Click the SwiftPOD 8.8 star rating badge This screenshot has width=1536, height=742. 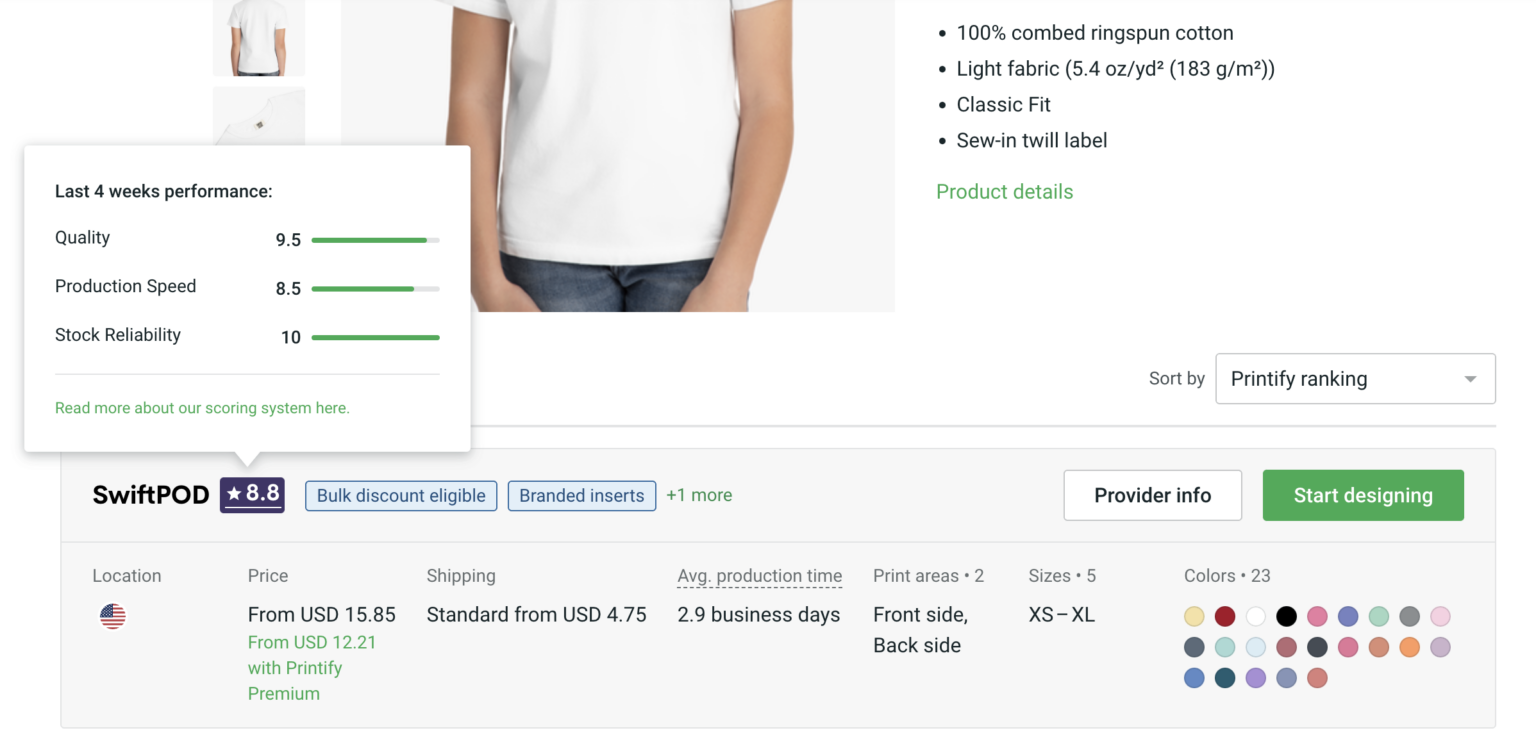coord(252,494)
